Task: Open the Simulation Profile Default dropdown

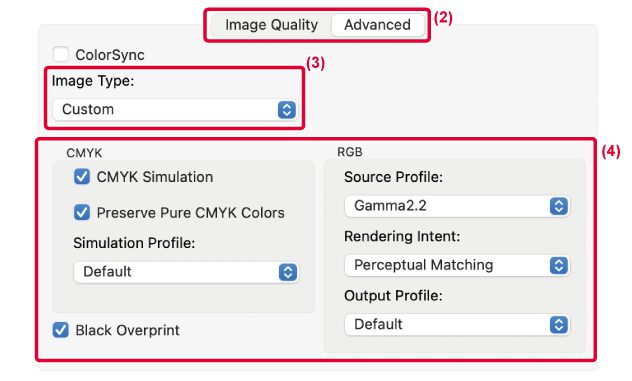Action: [186, 272]
